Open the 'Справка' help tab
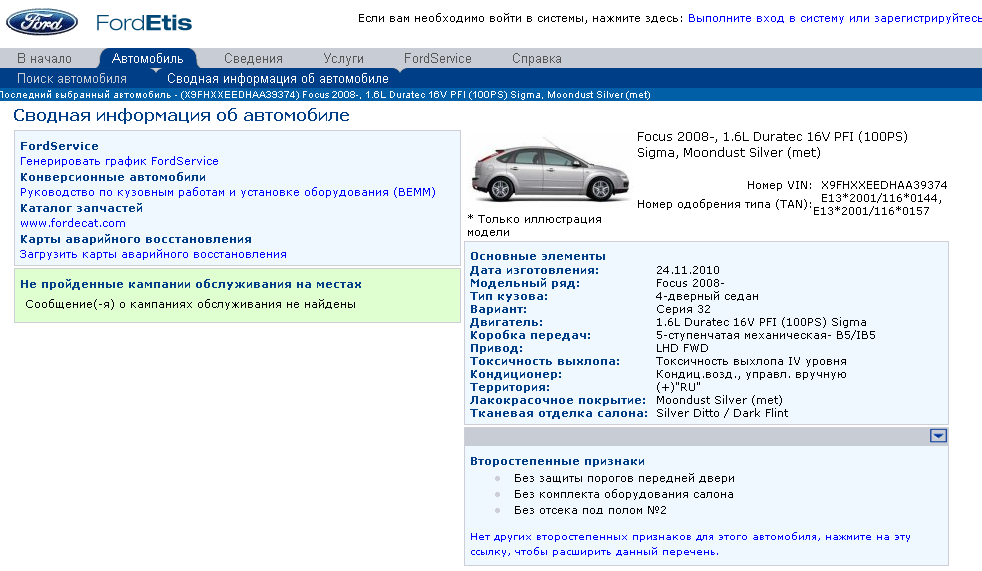Viewport: 982px width, 571px height. coord(537,58)
